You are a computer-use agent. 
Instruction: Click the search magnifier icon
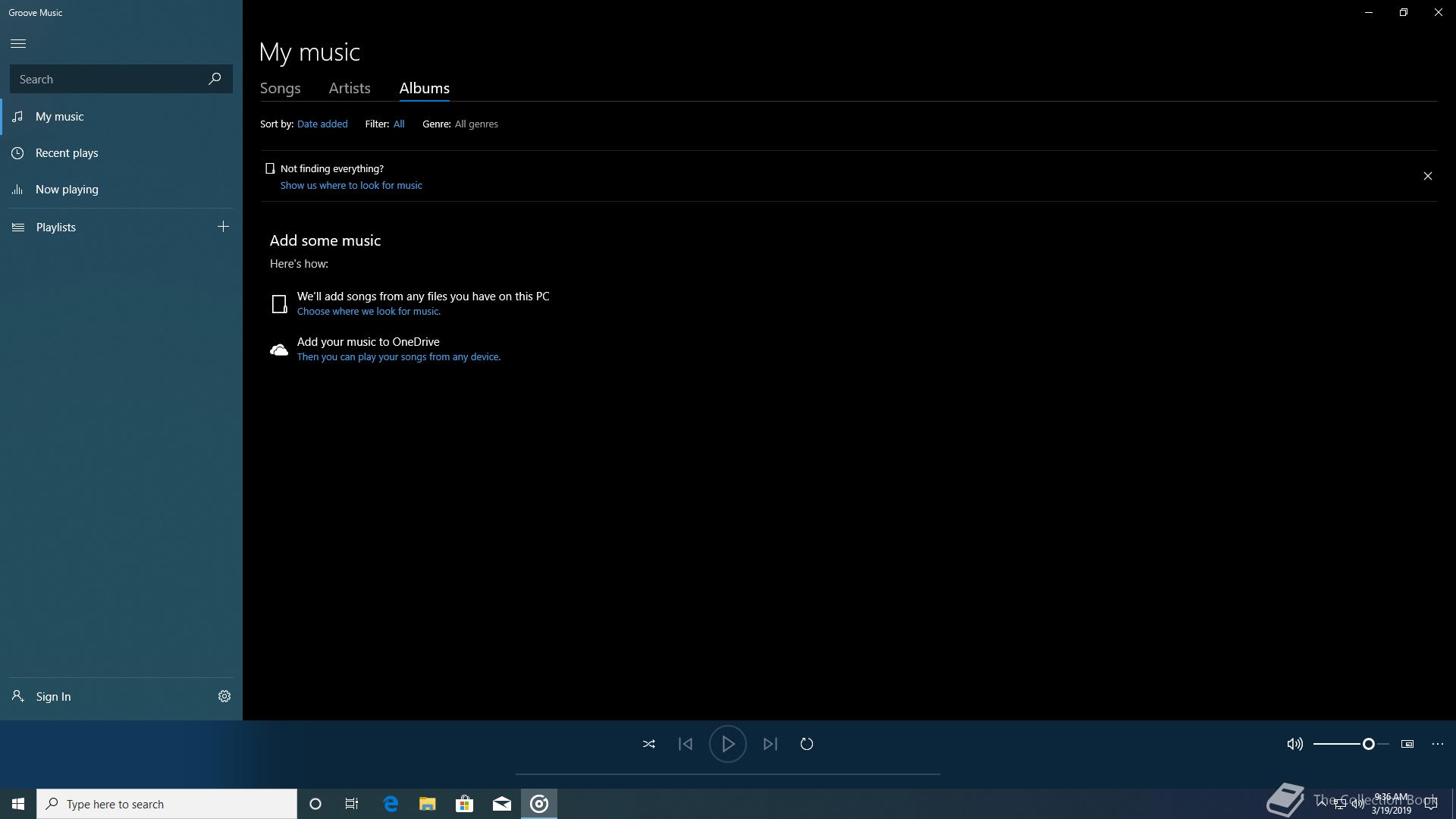pyautogui.click(x=215, y=79)
